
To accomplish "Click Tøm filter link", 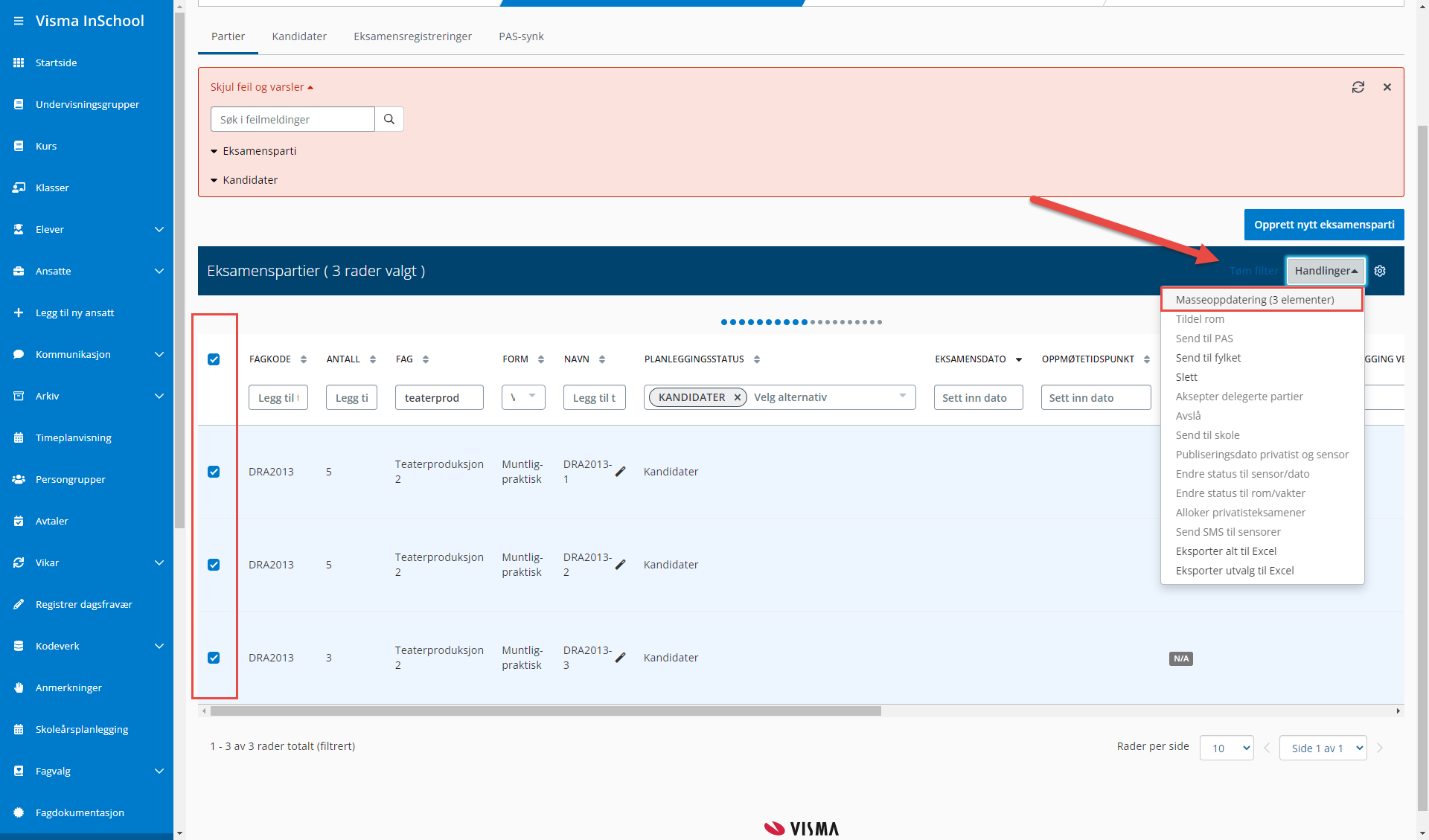I will point(1253,271).
